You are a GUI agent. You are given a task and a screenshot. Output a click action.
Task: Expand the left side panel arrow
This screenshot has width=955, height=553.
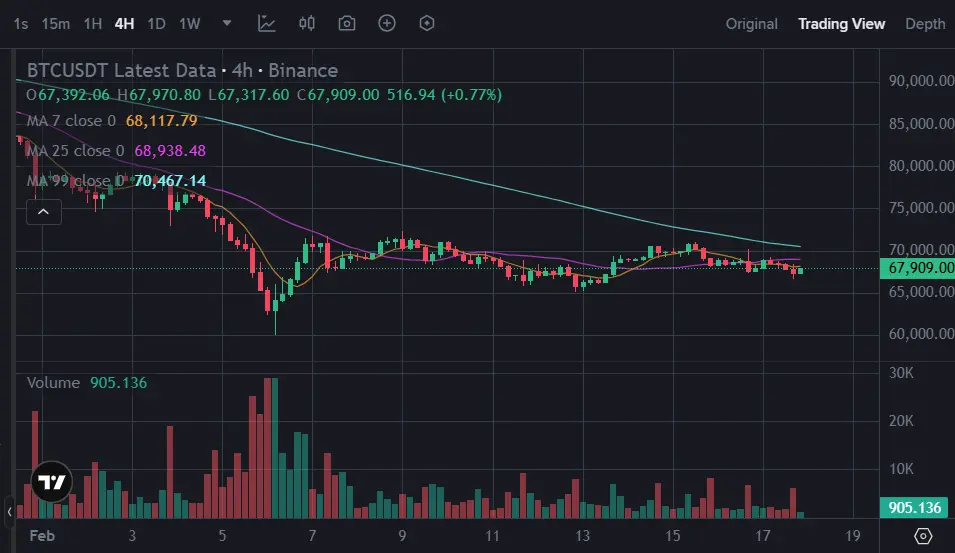(x=9, y=512)
